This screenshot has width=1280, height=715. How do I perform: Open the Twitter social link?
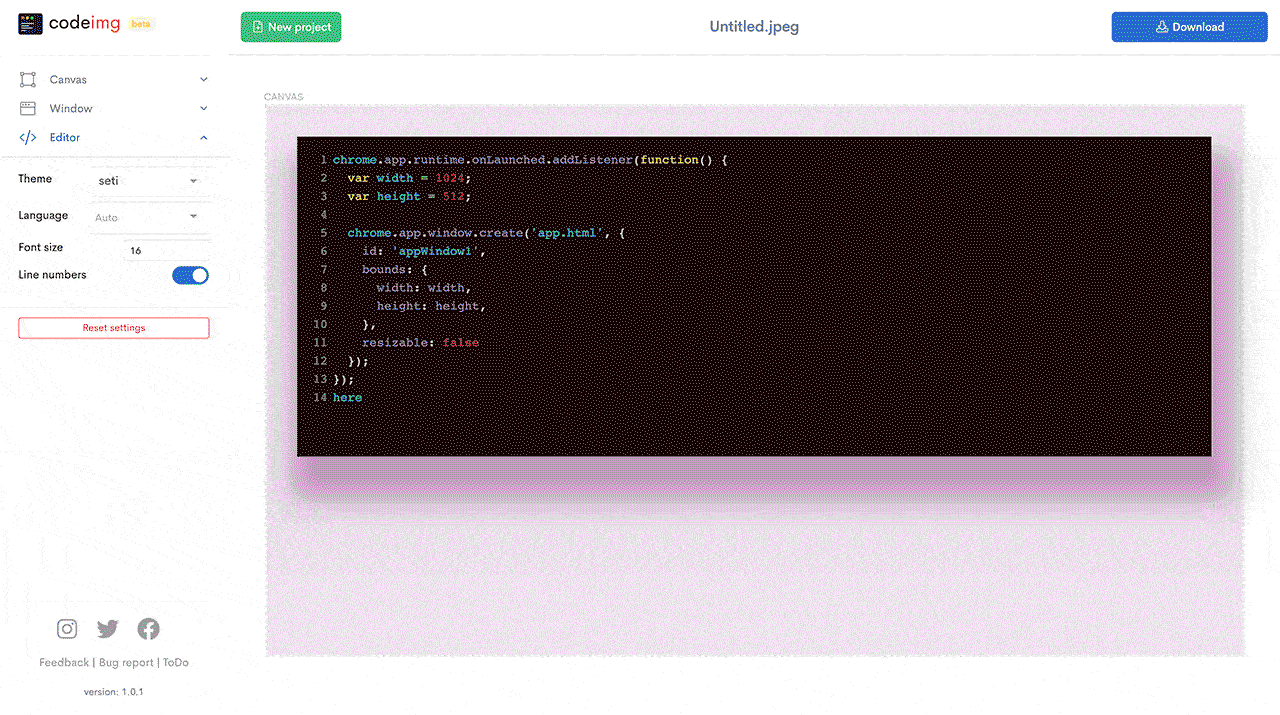(x=108, y=629)
